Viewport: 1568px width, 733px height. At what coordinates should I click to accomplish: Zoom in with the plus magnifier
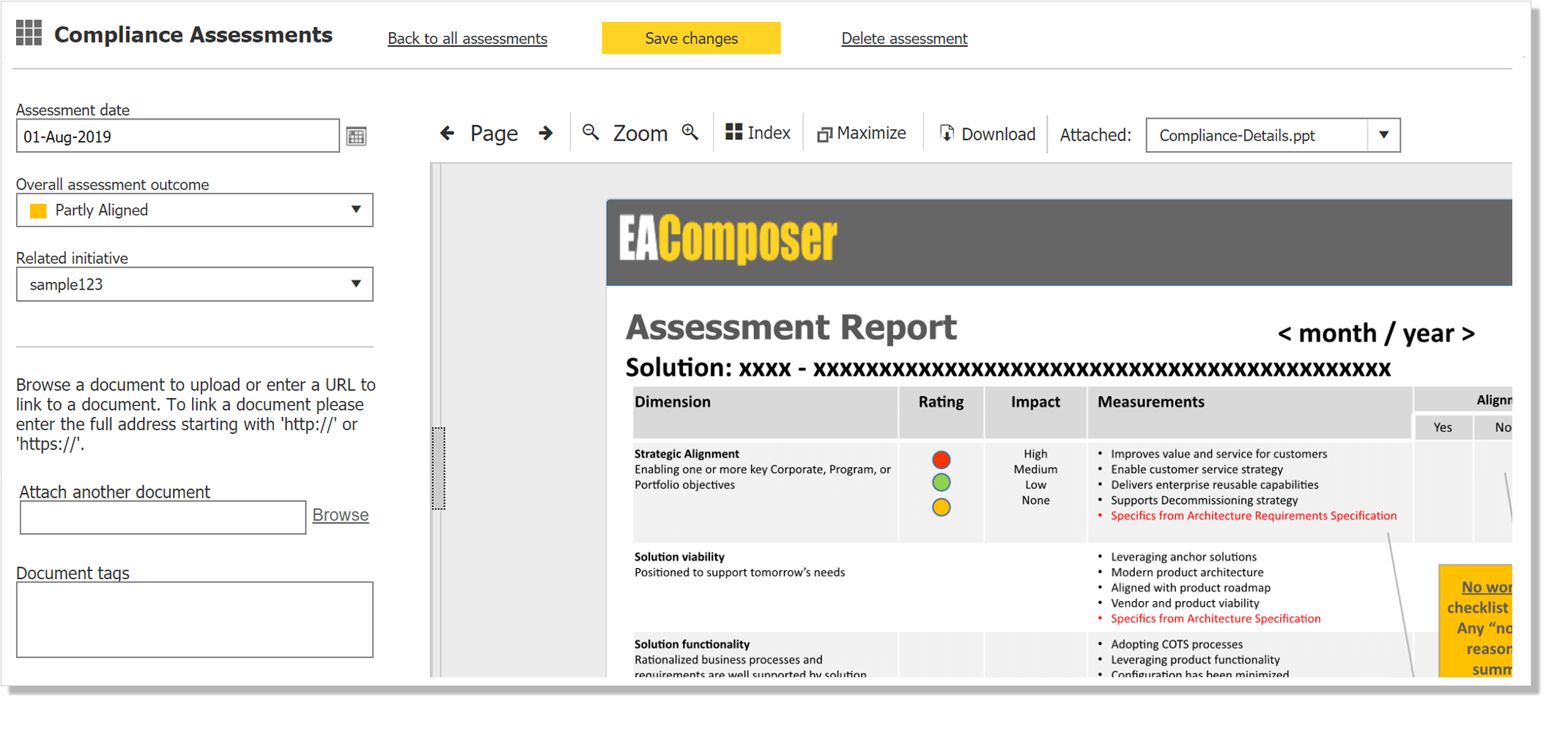[x=689, y=132]
